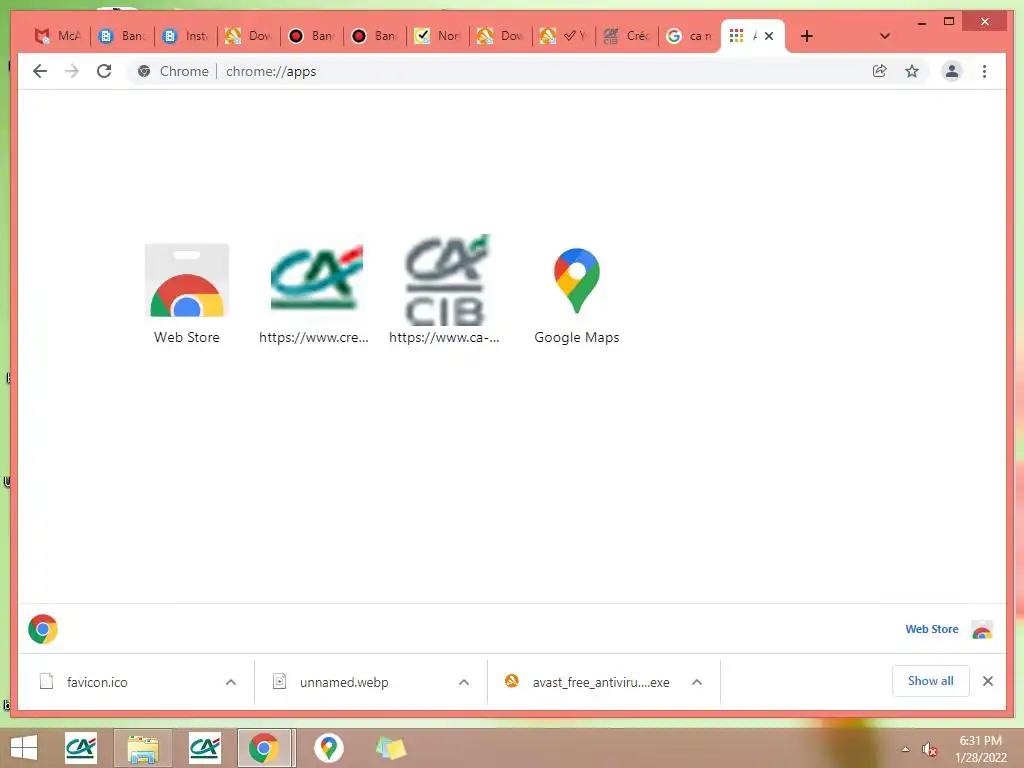
Task: Click the Chrome logo in bottom bar
Action: pyautogui.click(x=43, y=629)
